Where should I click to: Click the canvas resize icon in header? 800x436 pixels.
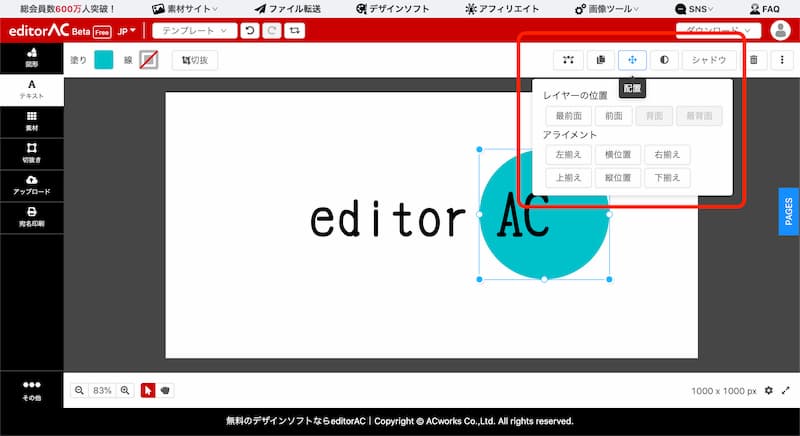click(x=294, y=31)
